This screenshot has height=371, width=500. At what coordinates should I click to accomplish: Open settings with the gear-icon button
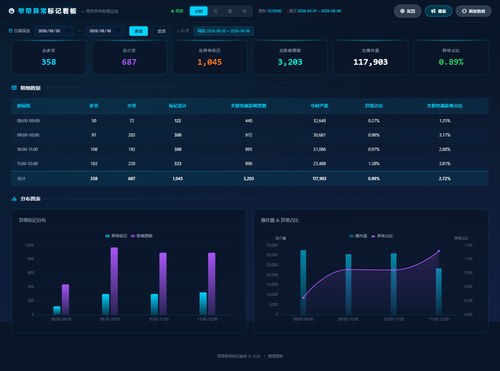[x=407, y=11]
